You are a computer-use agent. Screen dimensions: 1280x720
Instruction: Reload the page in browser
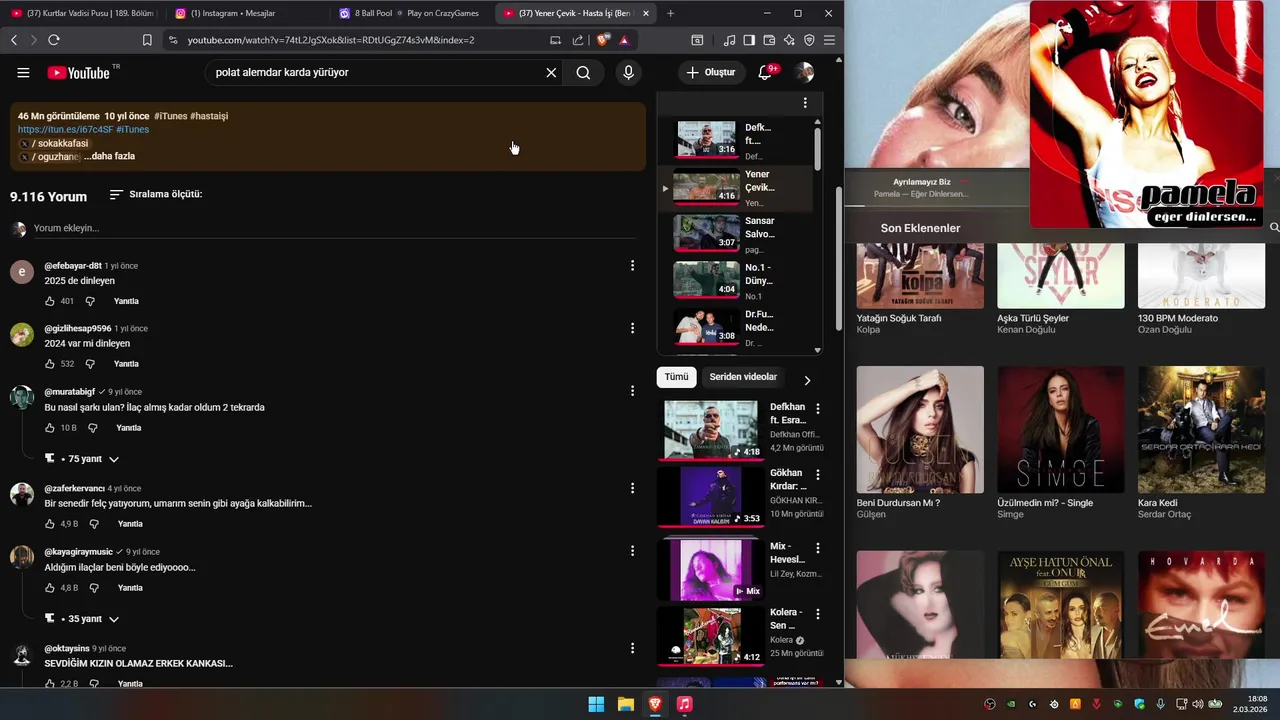click(x=54, y=40)
